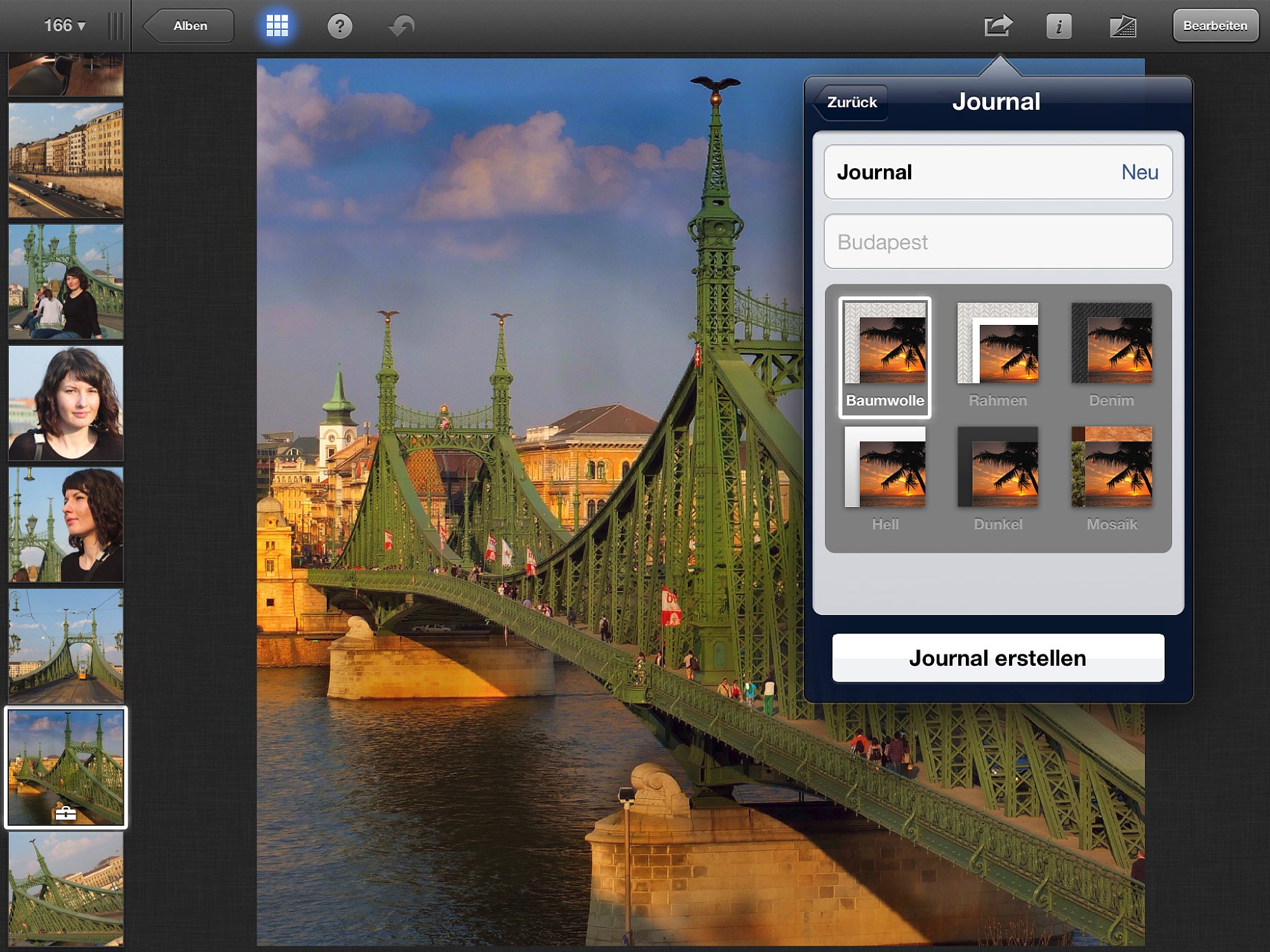
Task: Open the 166 photo count dropdown
Action: [x=64, y=25]
